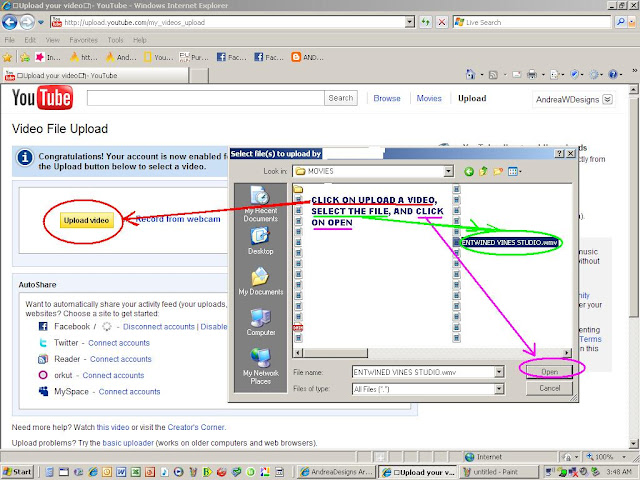Click the green Go Back icon in dialog

click(469, 171)
